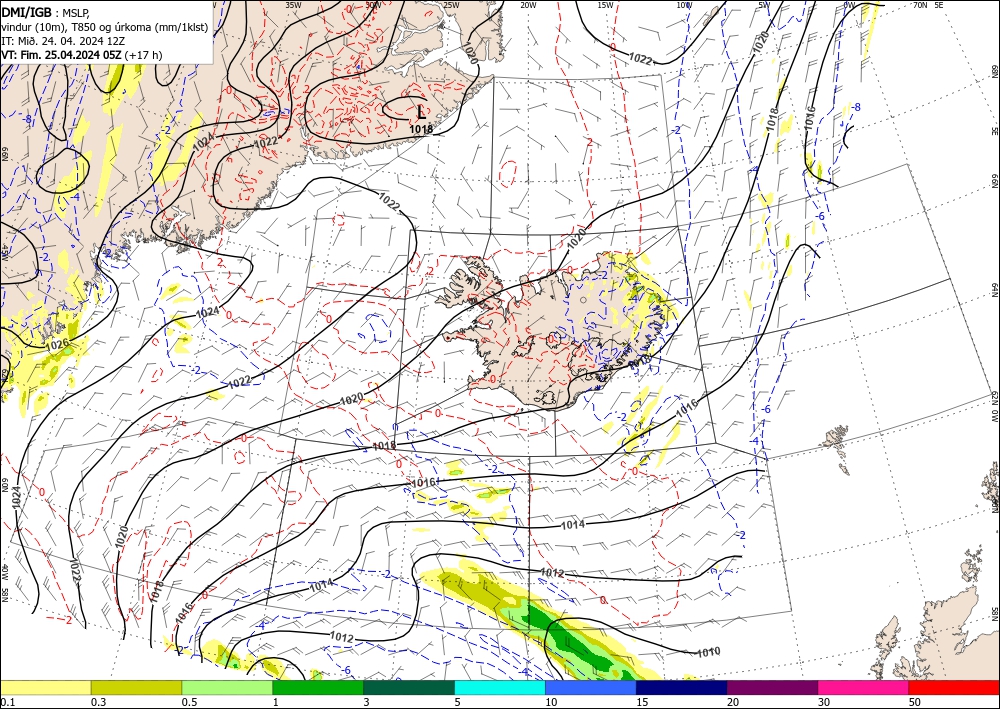1000x709 pixels.
Task: Click the 'L' low pressure marker over Greenland
Action: [421, 112]
